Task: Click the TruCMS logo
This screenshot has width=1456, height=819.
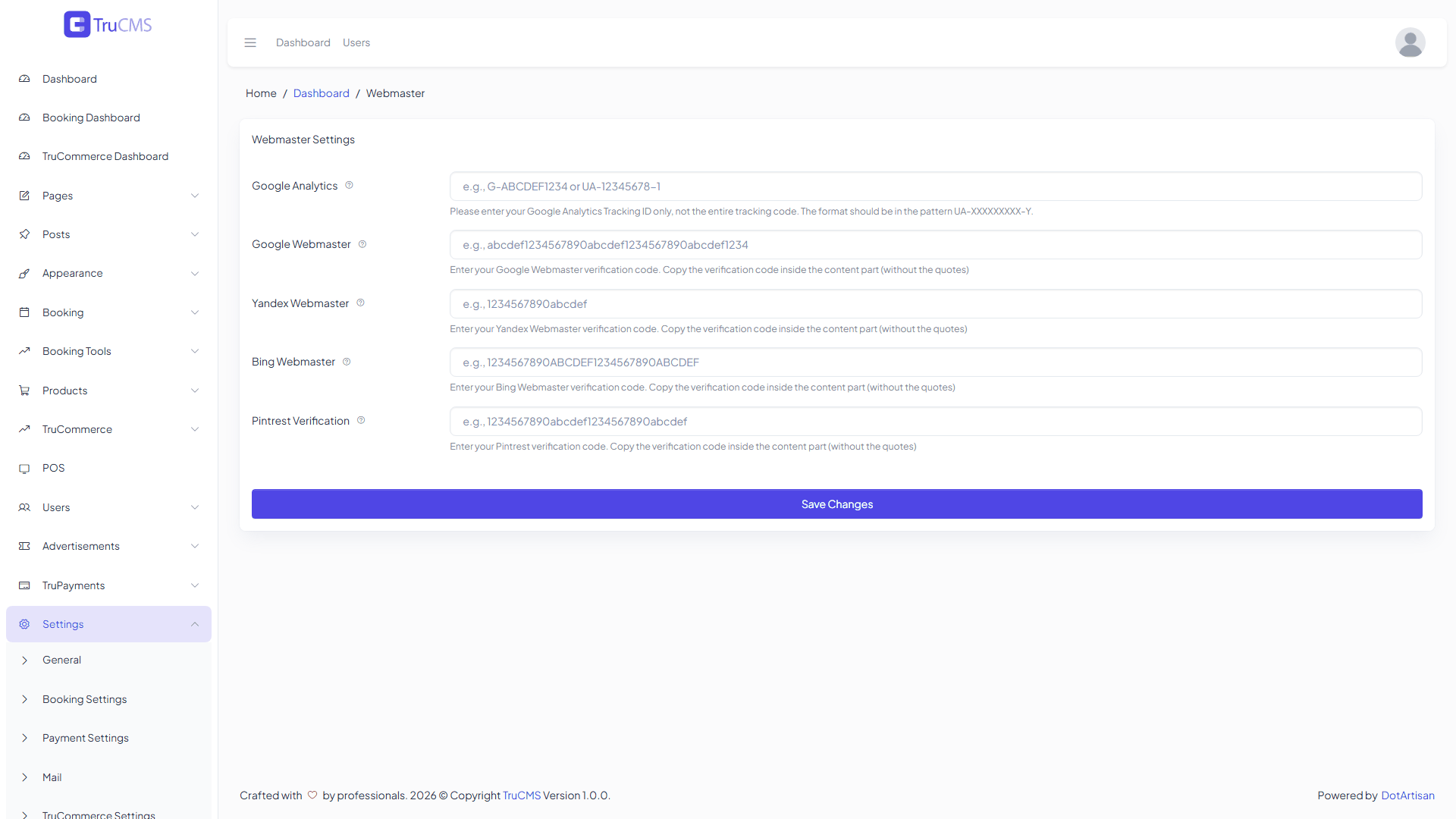Action: pos(108,24)
